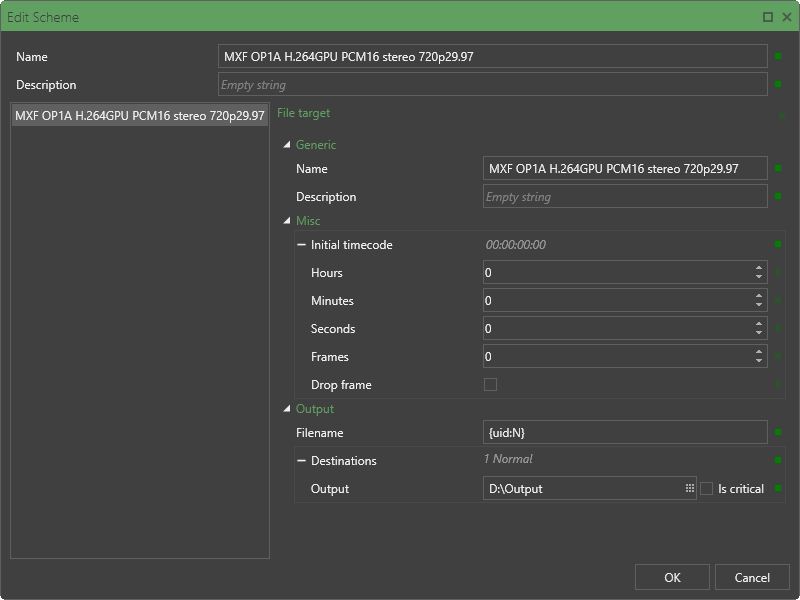Click the 00:00:00:00 timecode value
This screenshot has height=600, width=800.
[516, 245]
